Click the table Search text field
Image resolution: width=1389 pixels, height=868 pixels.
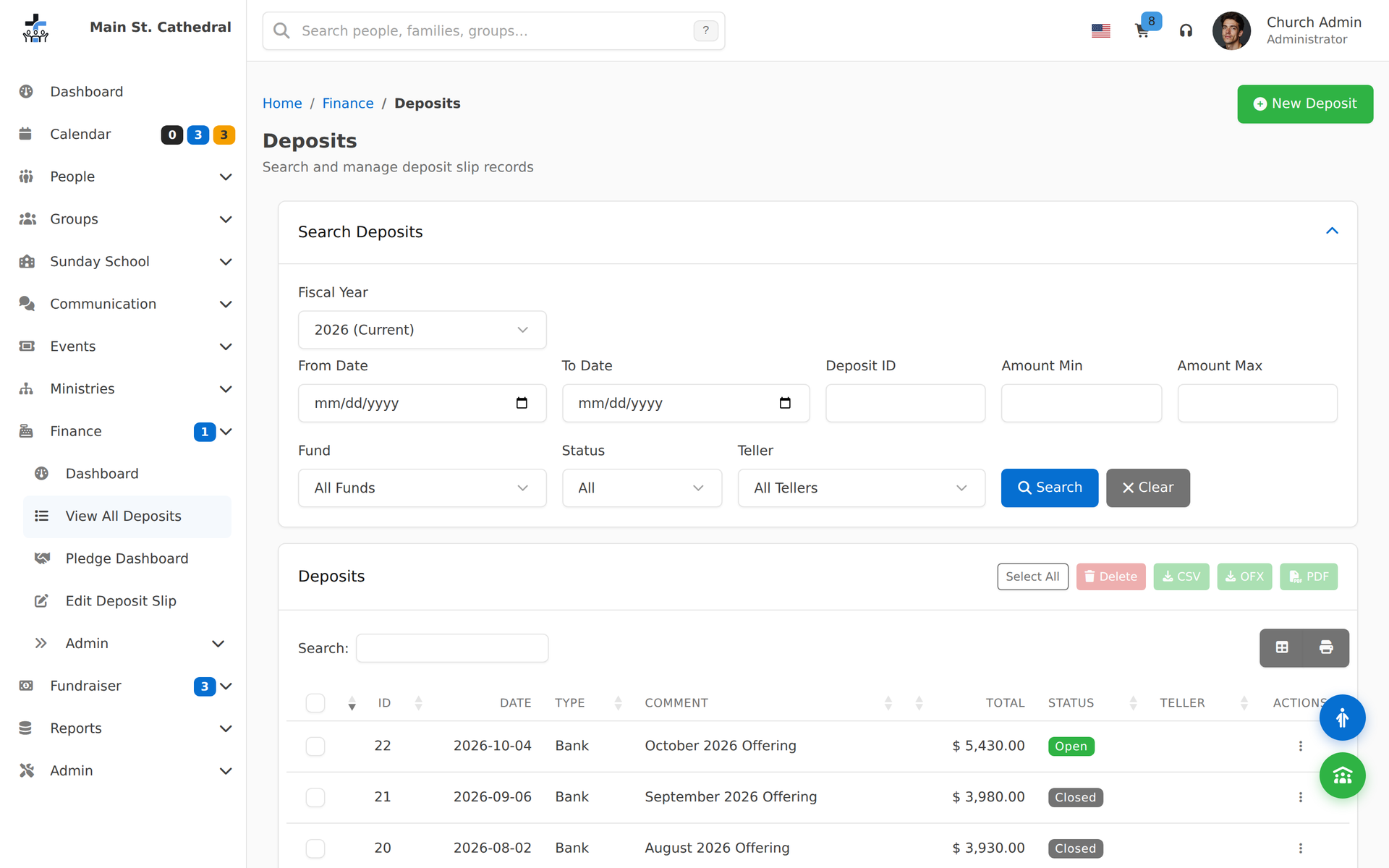pos(452,648)
